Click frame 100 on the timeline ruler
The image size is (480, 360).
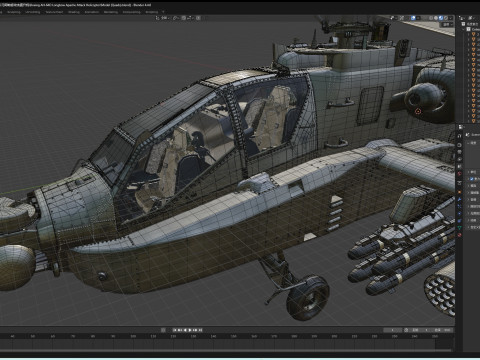click(133, 337)
